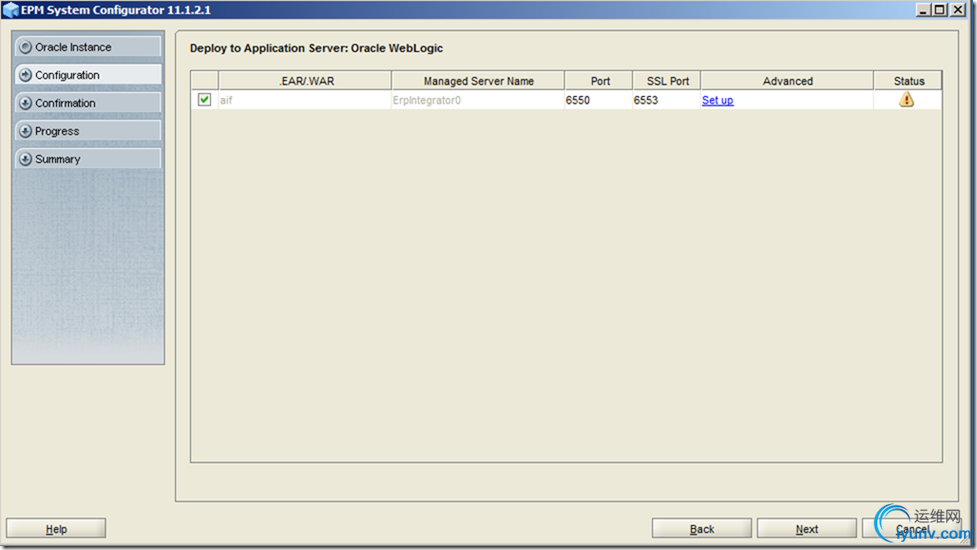Click the Status column header
Viewport: 977px width, 550px height.
[908, 81]
